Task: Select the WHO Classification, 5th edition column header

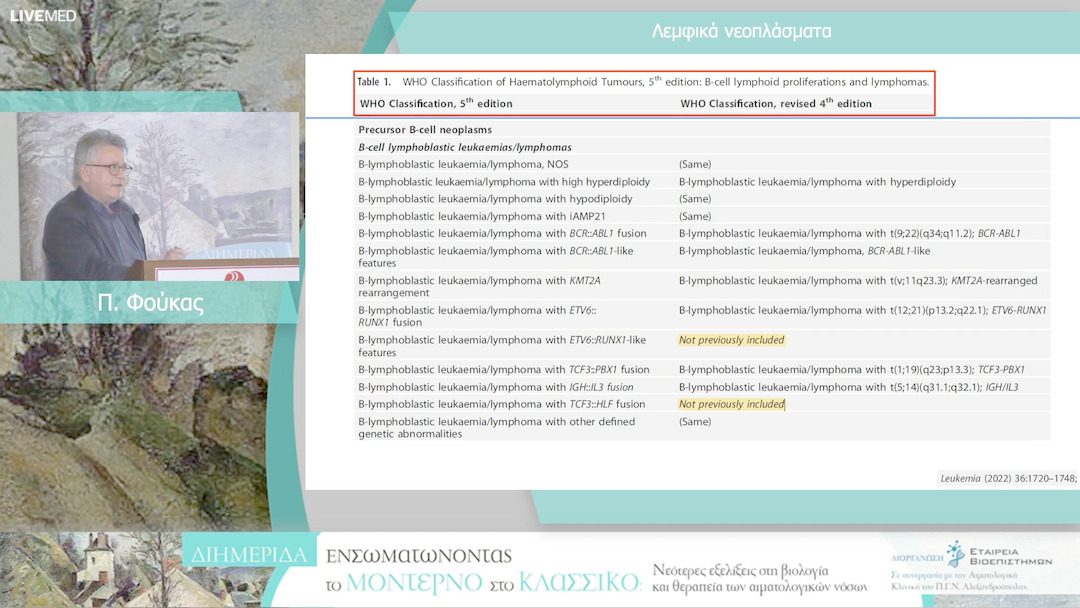Action: point(436,104)
